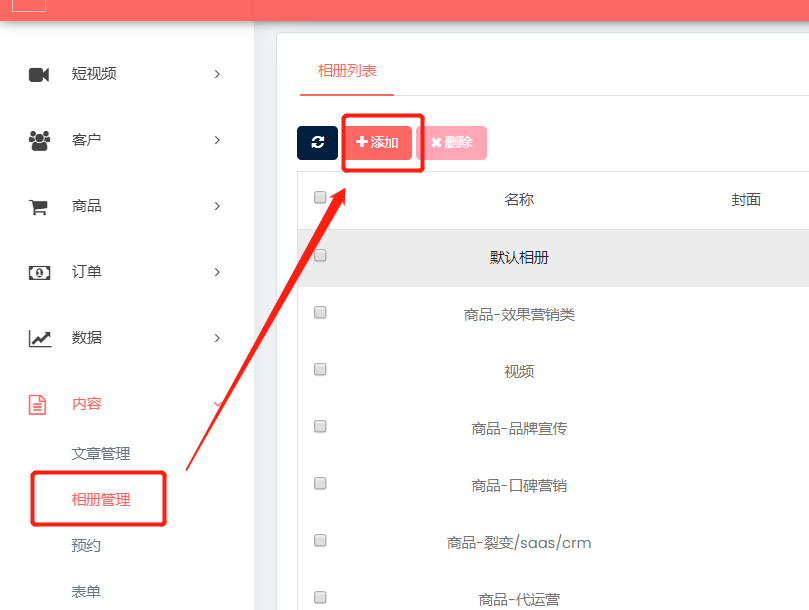Tick the checkbox beside 视频 album
Viewport: 809px width, 610px height.
[x=320, y=369]
